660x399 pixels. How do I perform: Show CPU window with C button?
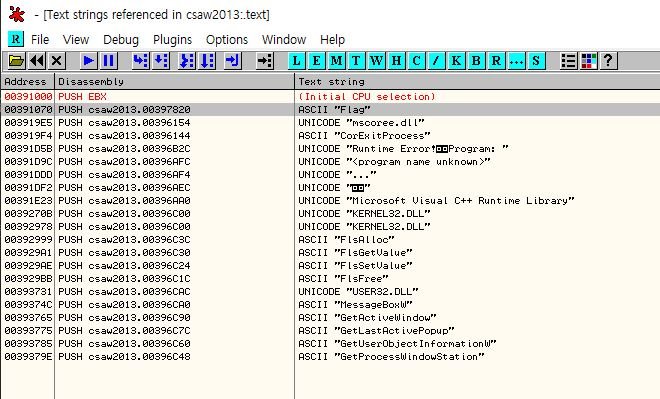click(416, 61)
